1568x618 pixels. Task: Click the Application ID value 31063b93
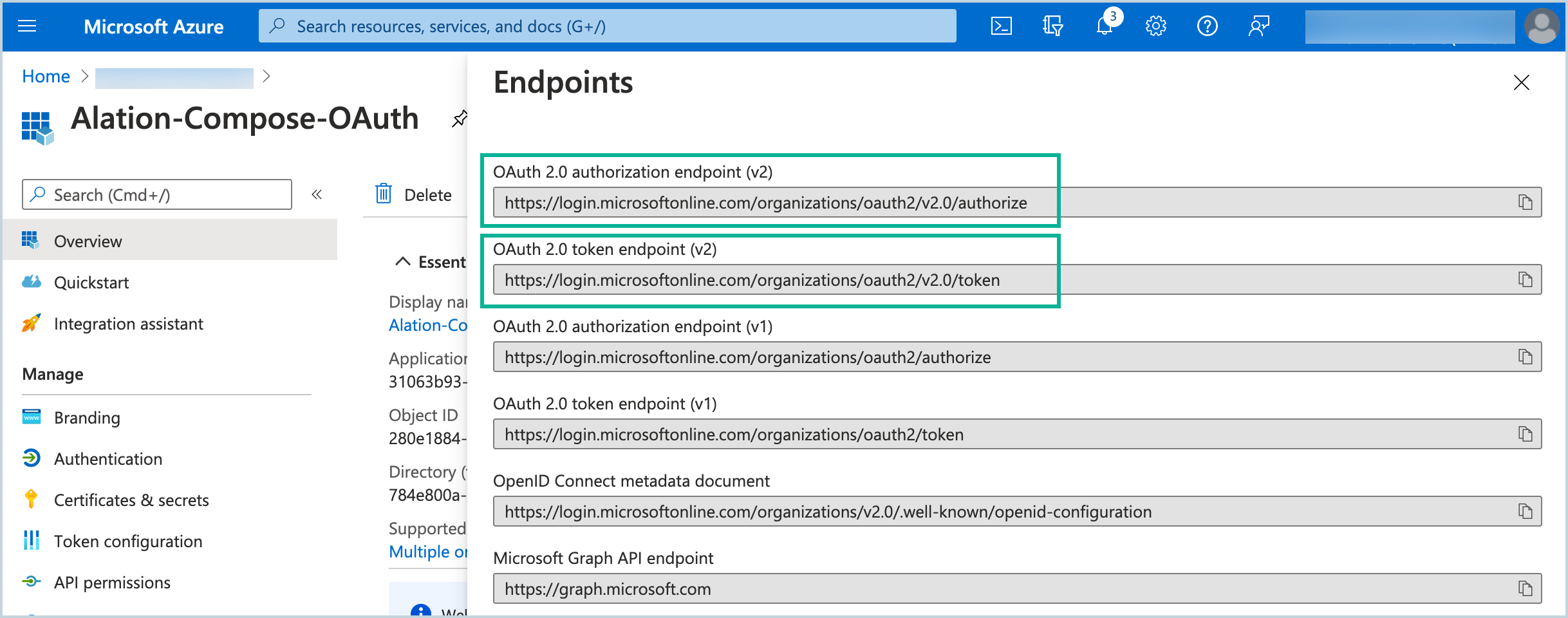click(x=427, y=382)
